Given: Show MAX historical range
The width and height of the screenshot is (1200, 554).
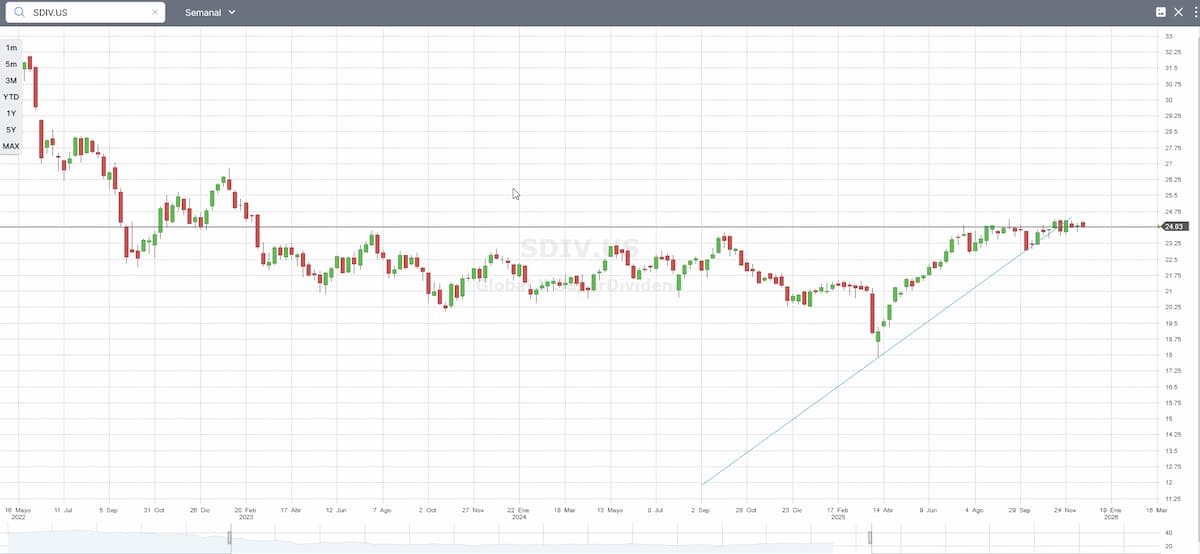Looking at the screenshot, I should (x=11, y=146).
